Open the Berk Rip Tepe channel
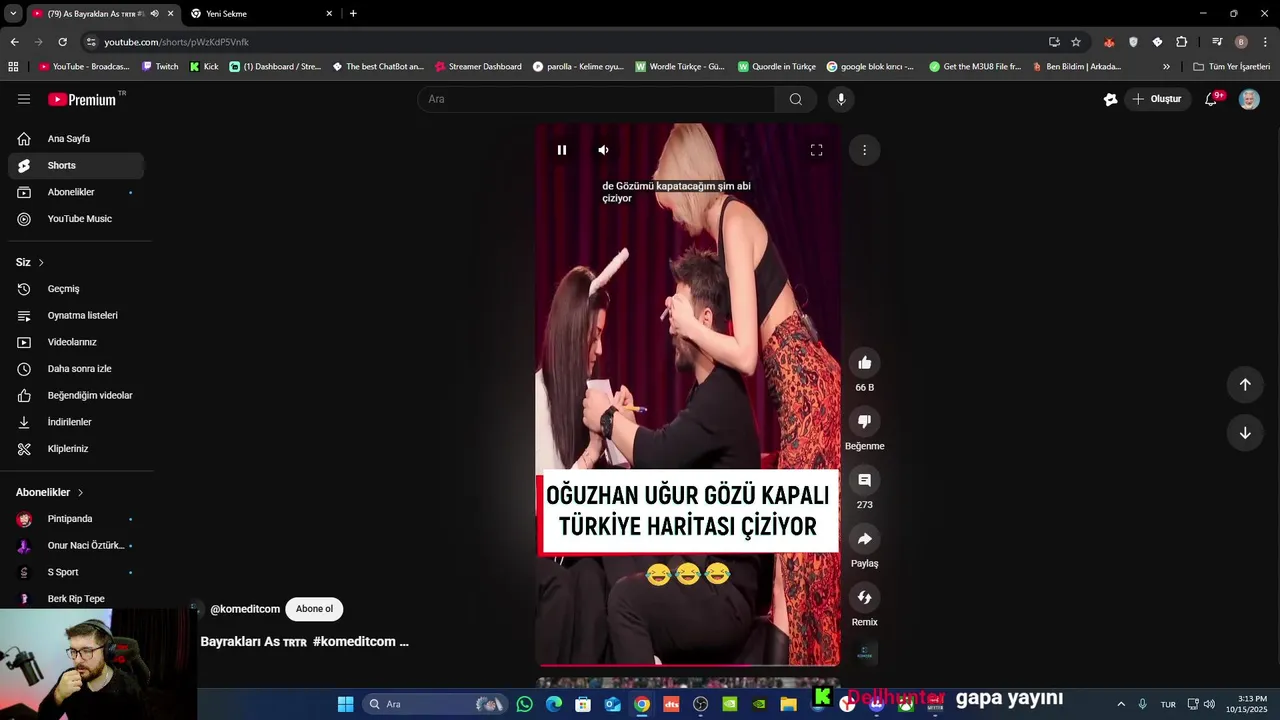 [76, 599]
